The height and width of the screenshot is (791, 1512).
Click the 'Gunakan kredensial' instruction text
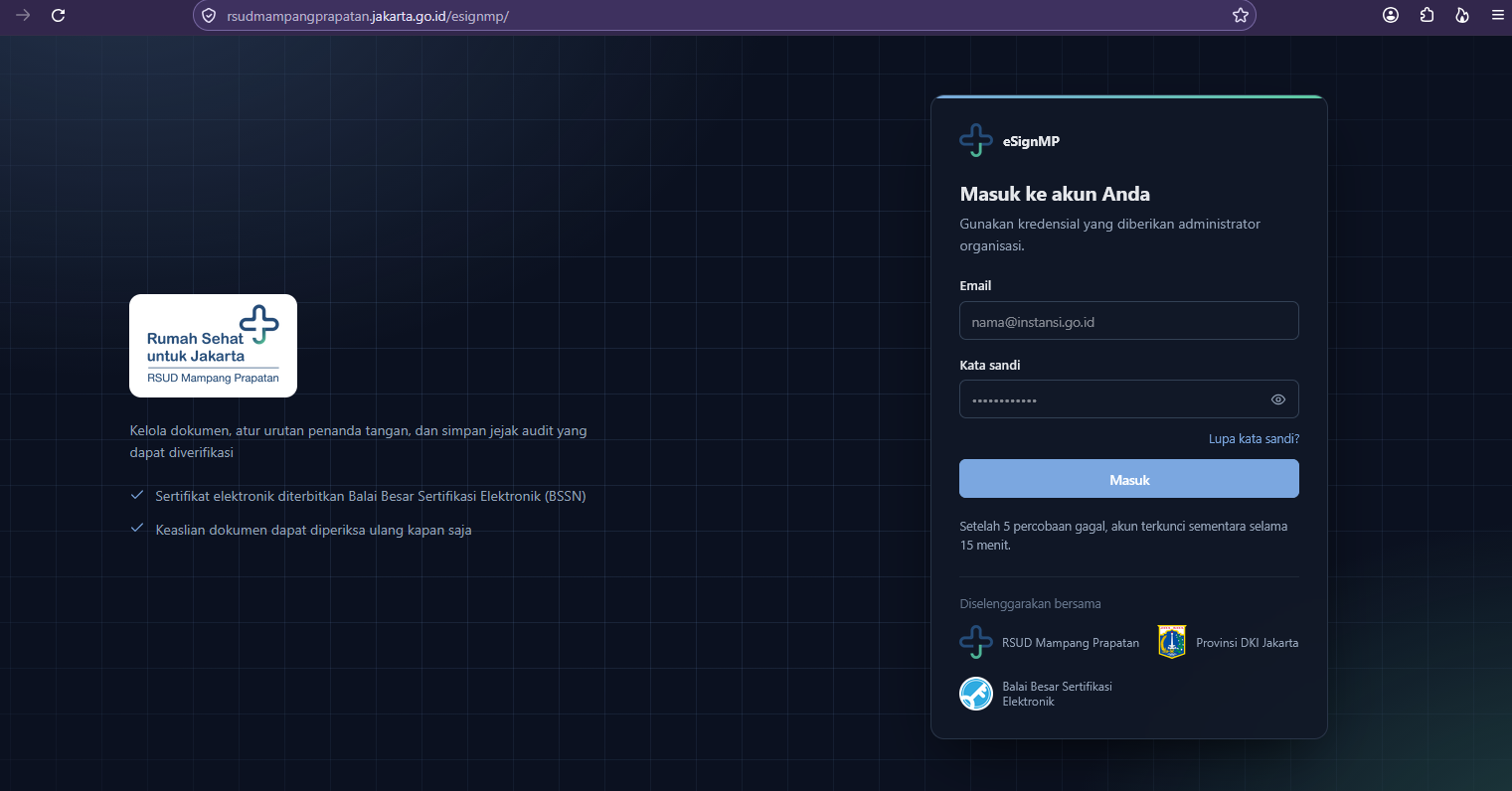tap(1109, 235)
